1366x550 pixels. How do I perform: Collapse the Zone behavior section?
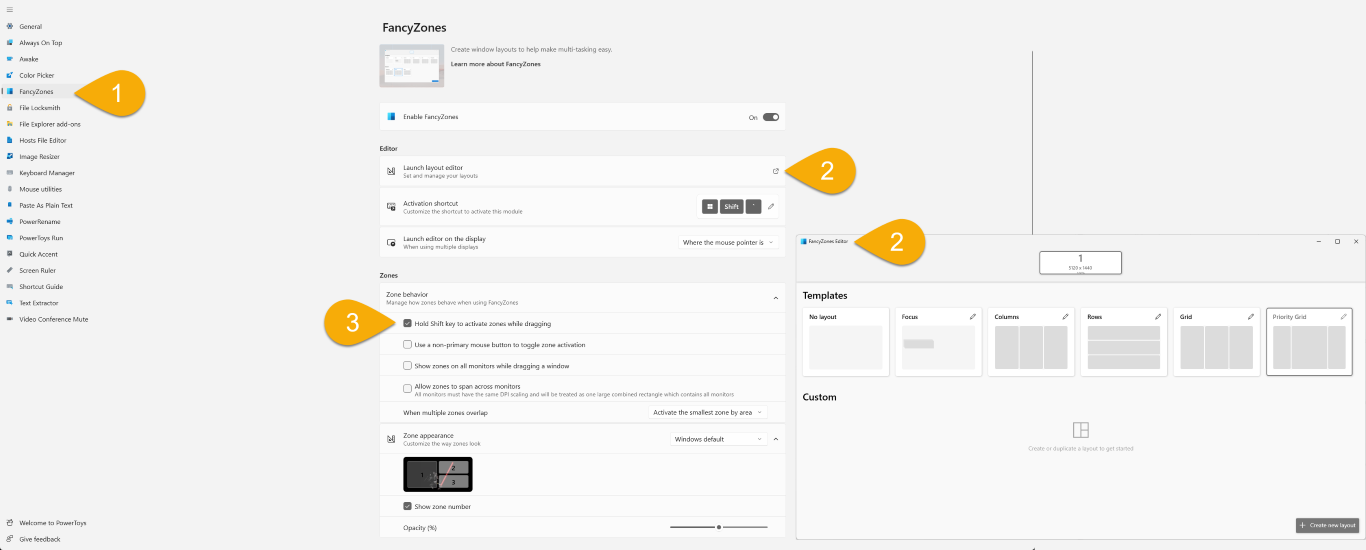point(776,298)
